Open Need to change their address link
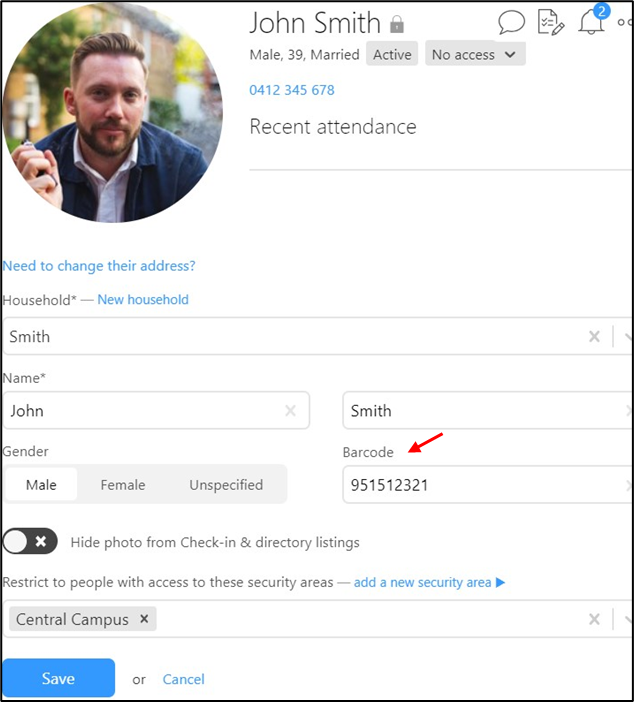 (99, 266)
